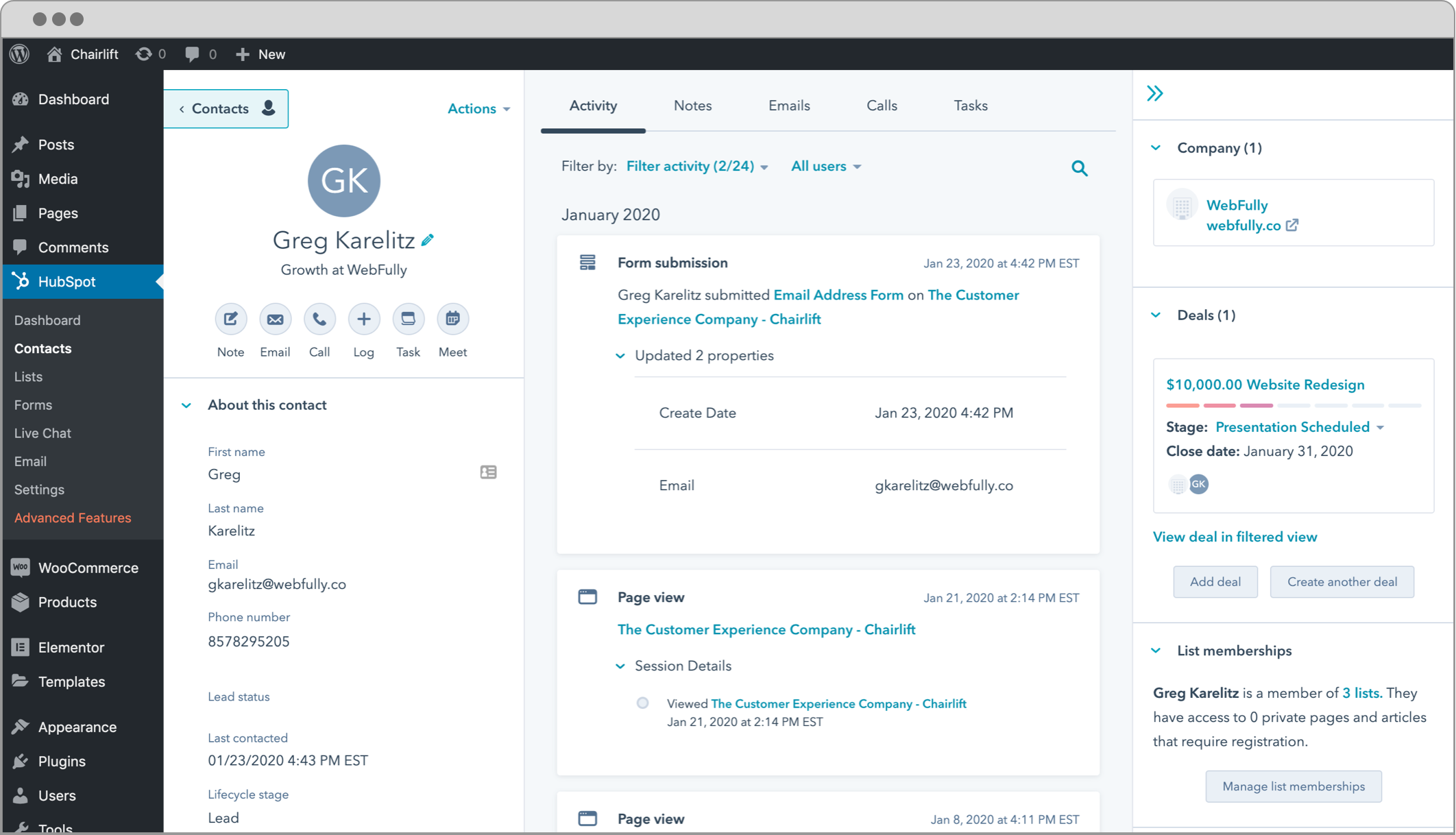
Task: Collapse the About this contact section
Action: (x=186, y=405)
